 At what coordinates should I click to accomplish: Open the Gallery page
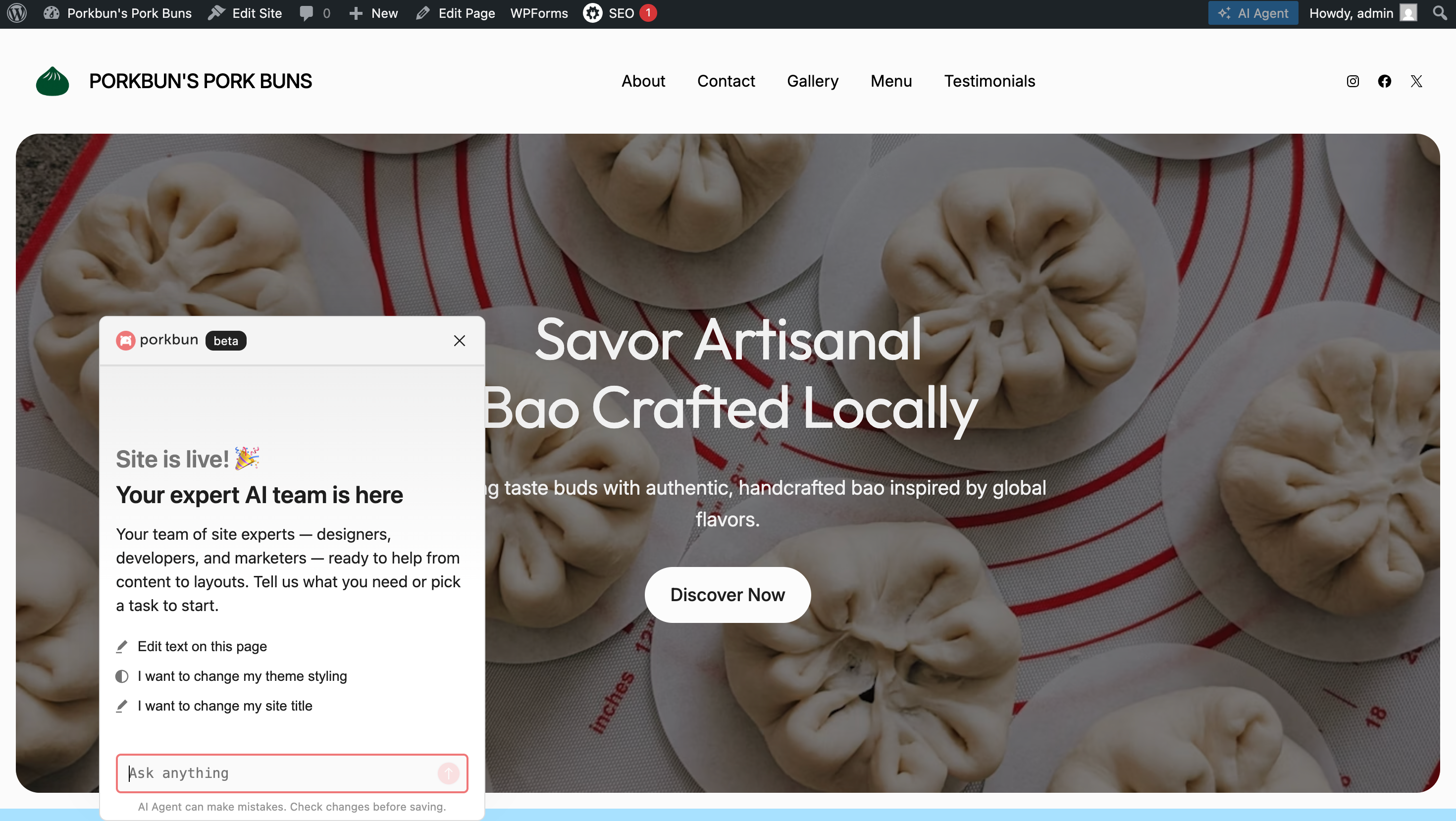(x=812, y=81)
